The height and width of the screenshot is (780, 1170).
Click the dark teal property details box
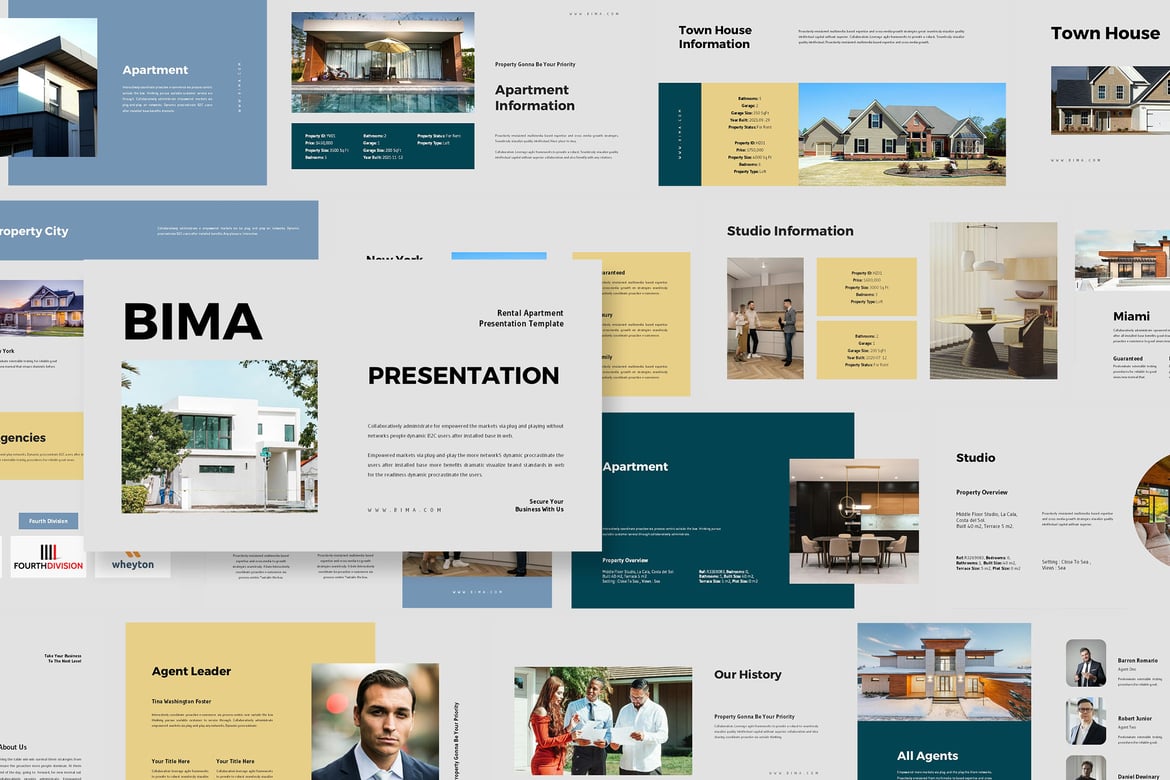[x=383, y=146]
